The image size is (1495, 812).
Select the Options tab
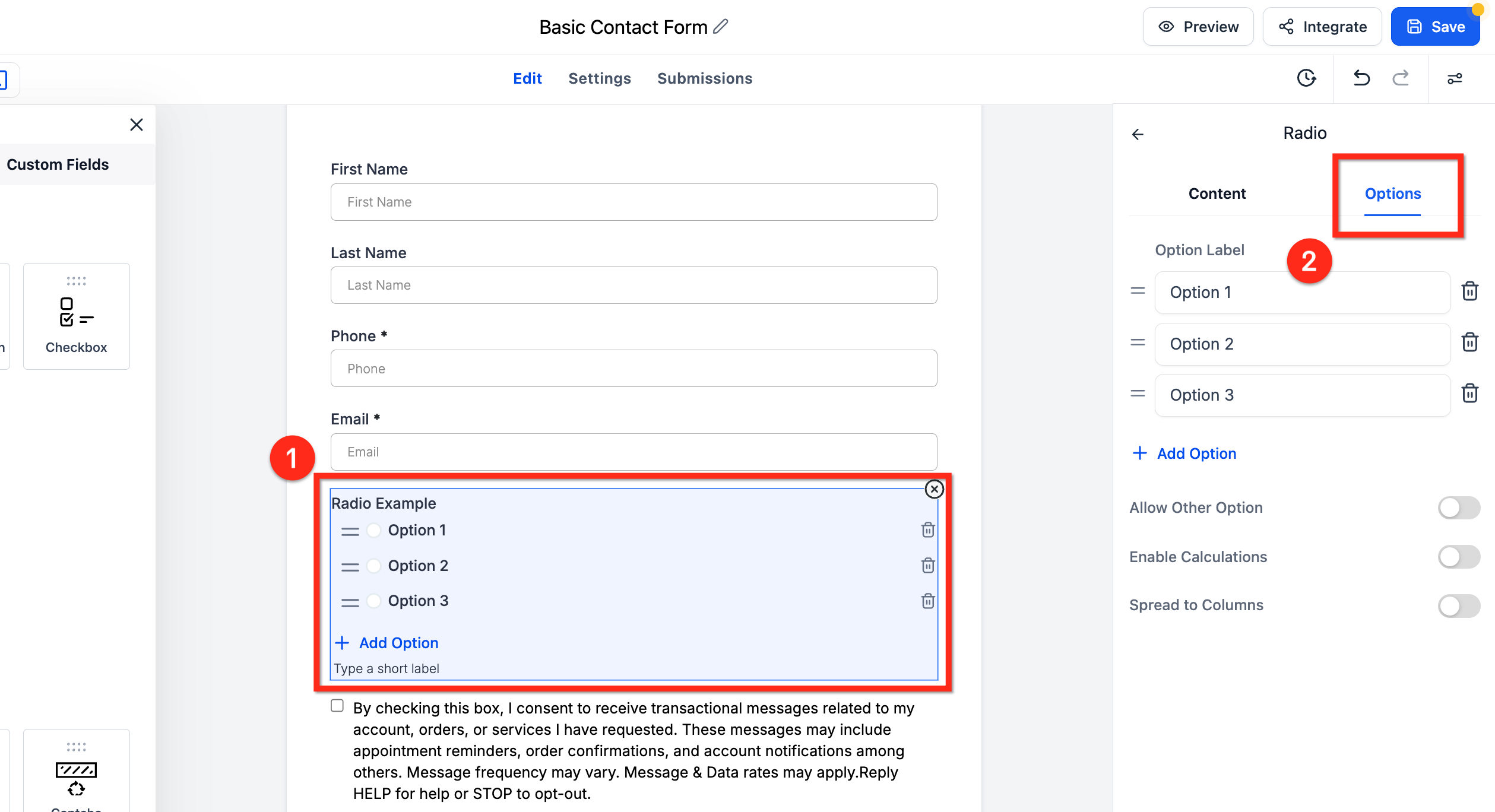pos(1393,194)
